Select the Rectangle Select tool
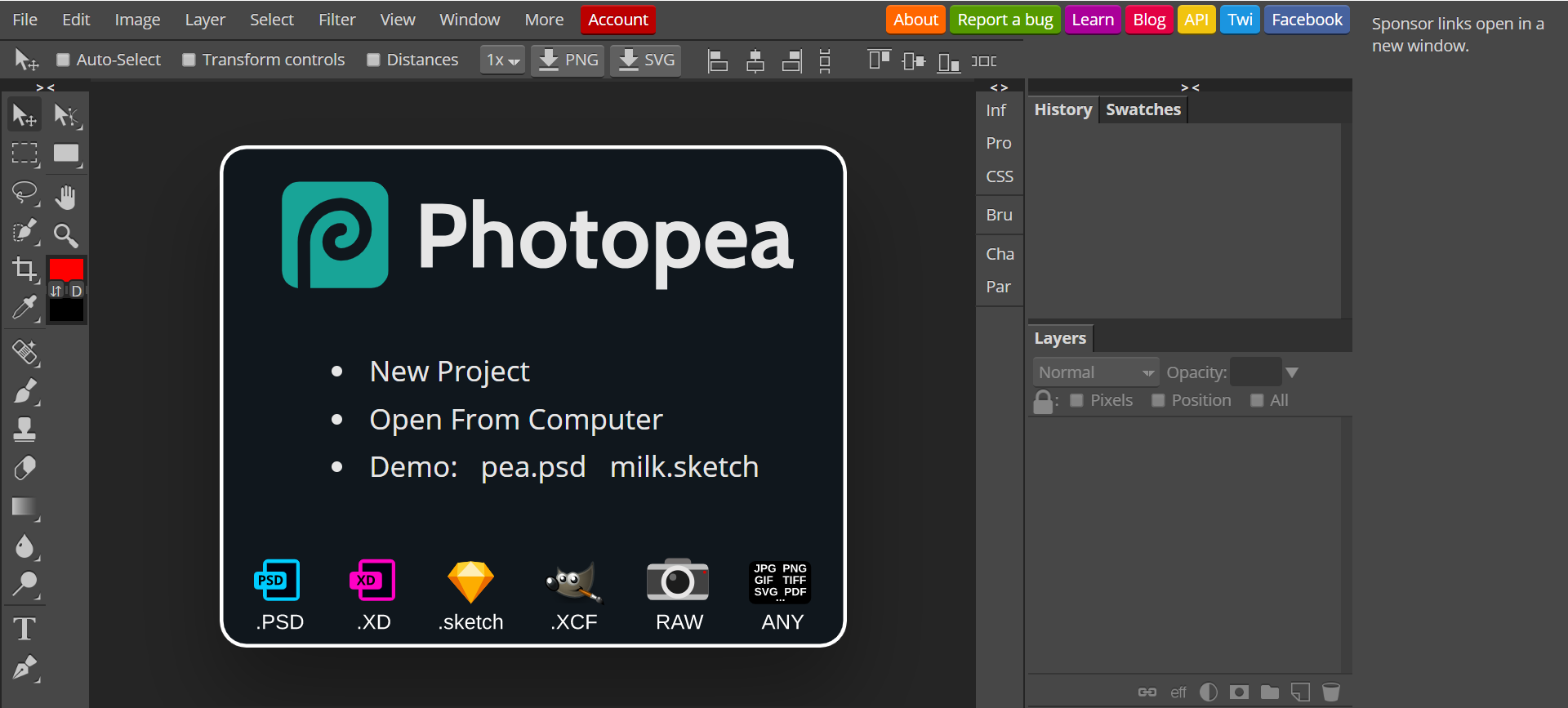1568x708 pixels. (x=24, y=154)
